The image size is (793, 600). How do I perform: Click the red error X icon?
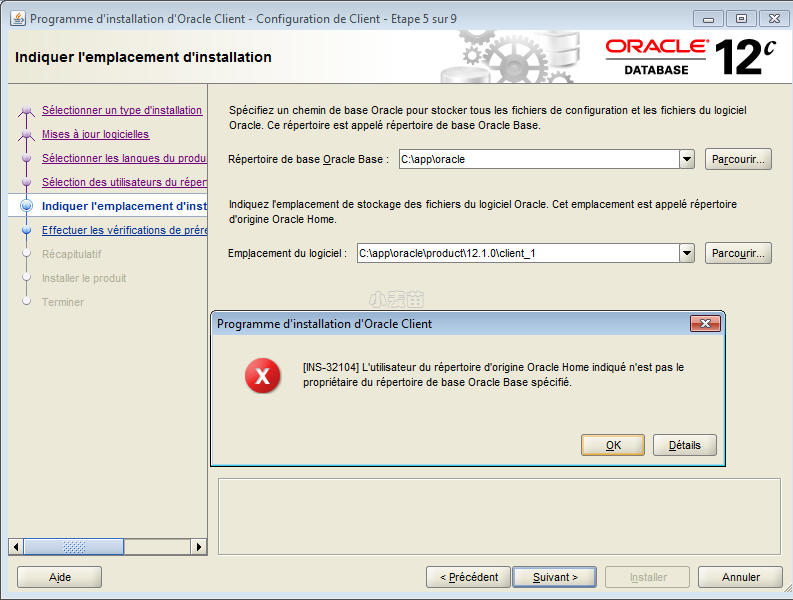262,376
